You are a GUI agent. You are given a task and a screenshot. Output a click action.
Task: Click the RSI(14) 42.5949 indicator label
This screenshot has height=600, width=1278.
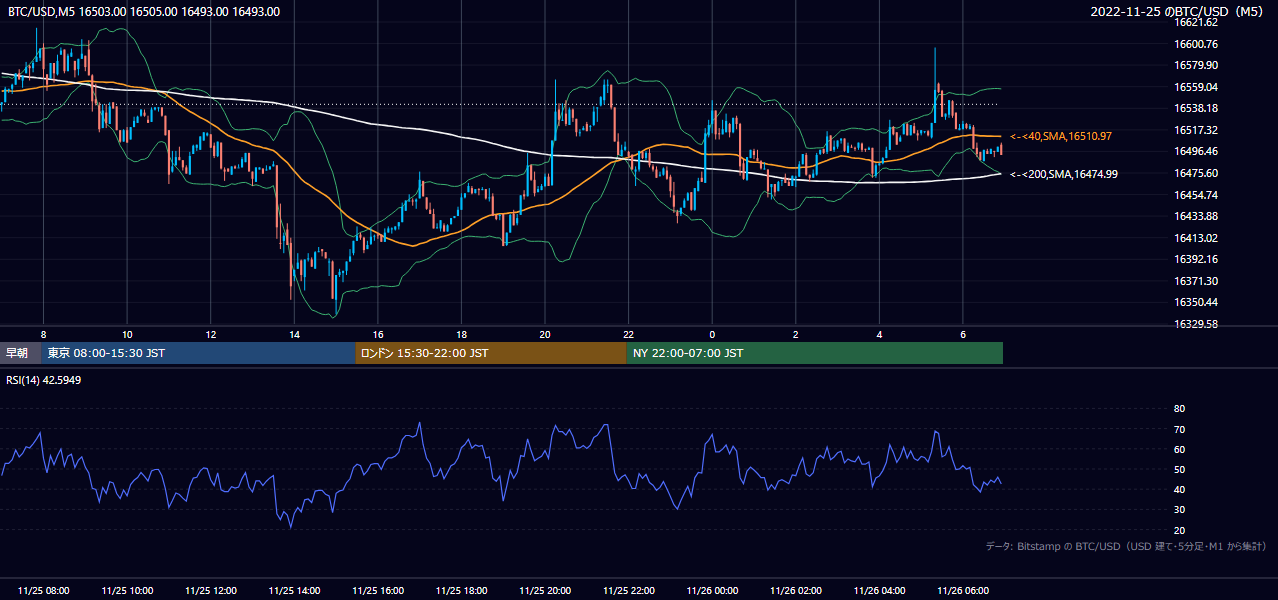pos(45,380)
